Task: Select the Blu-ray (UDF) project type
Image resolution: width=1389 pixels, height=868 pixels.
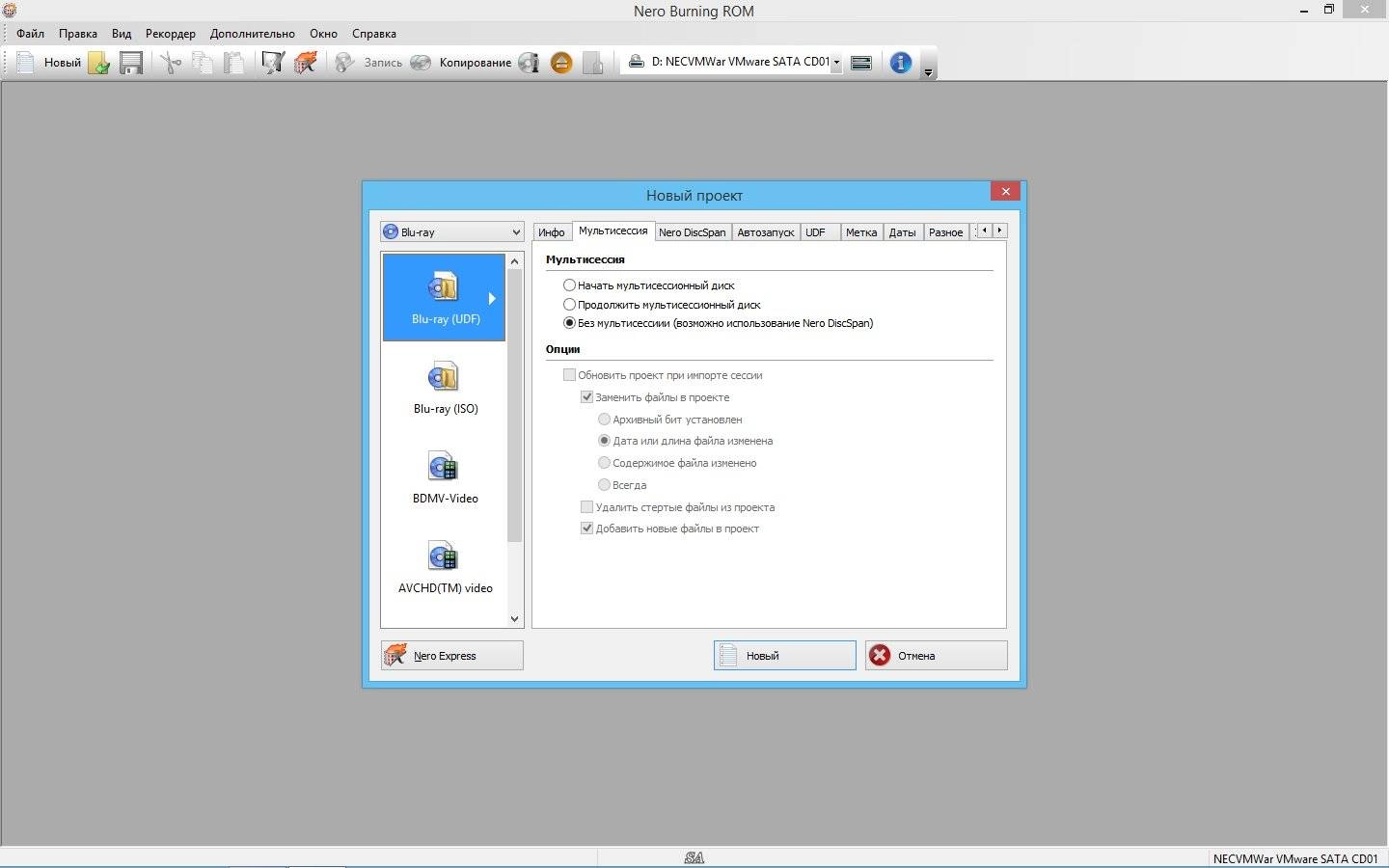Action: [x=445, y=297]
